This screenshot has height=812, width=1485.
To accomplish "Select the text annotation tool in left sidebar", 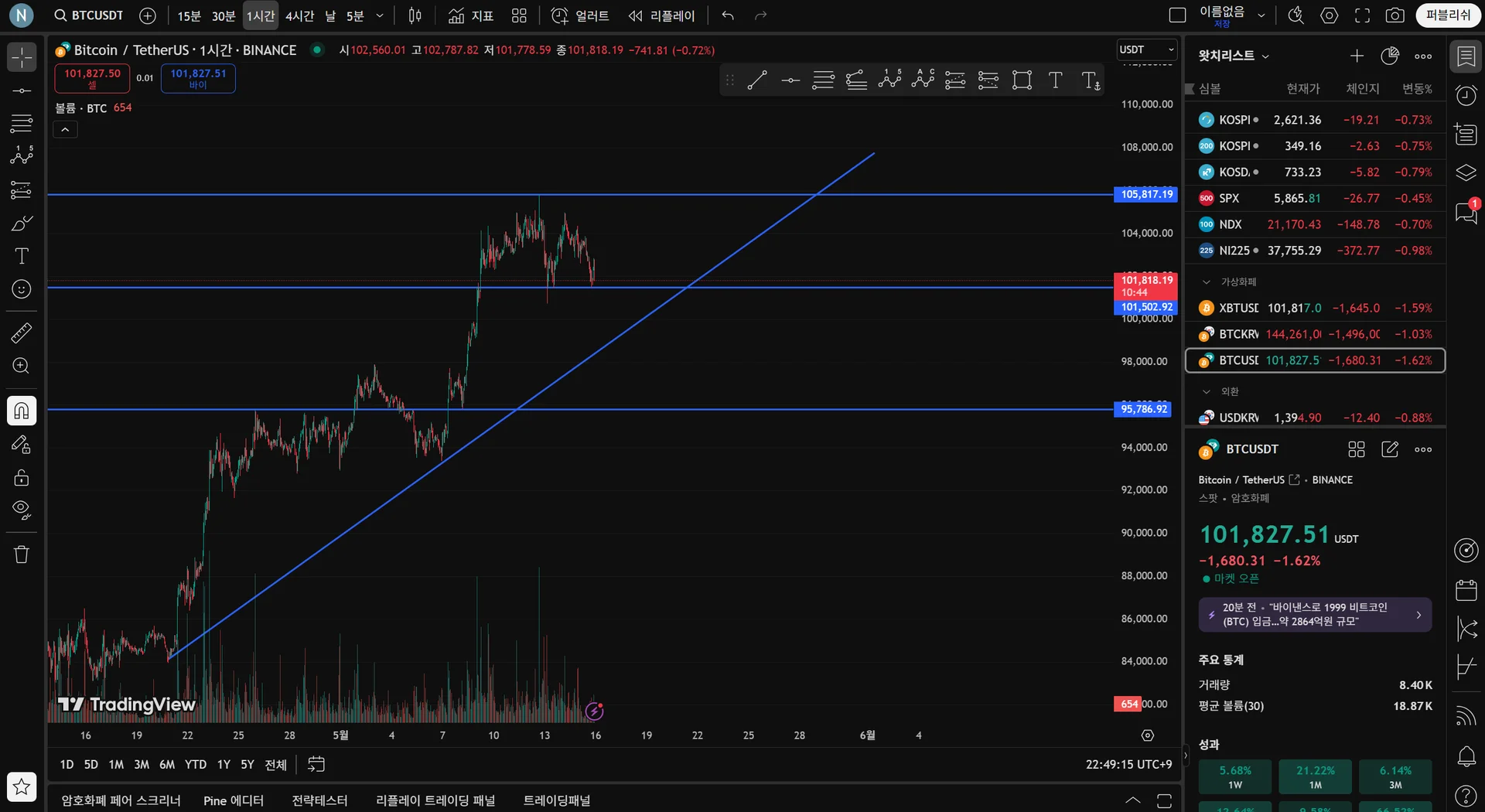I will click(22, 256).
